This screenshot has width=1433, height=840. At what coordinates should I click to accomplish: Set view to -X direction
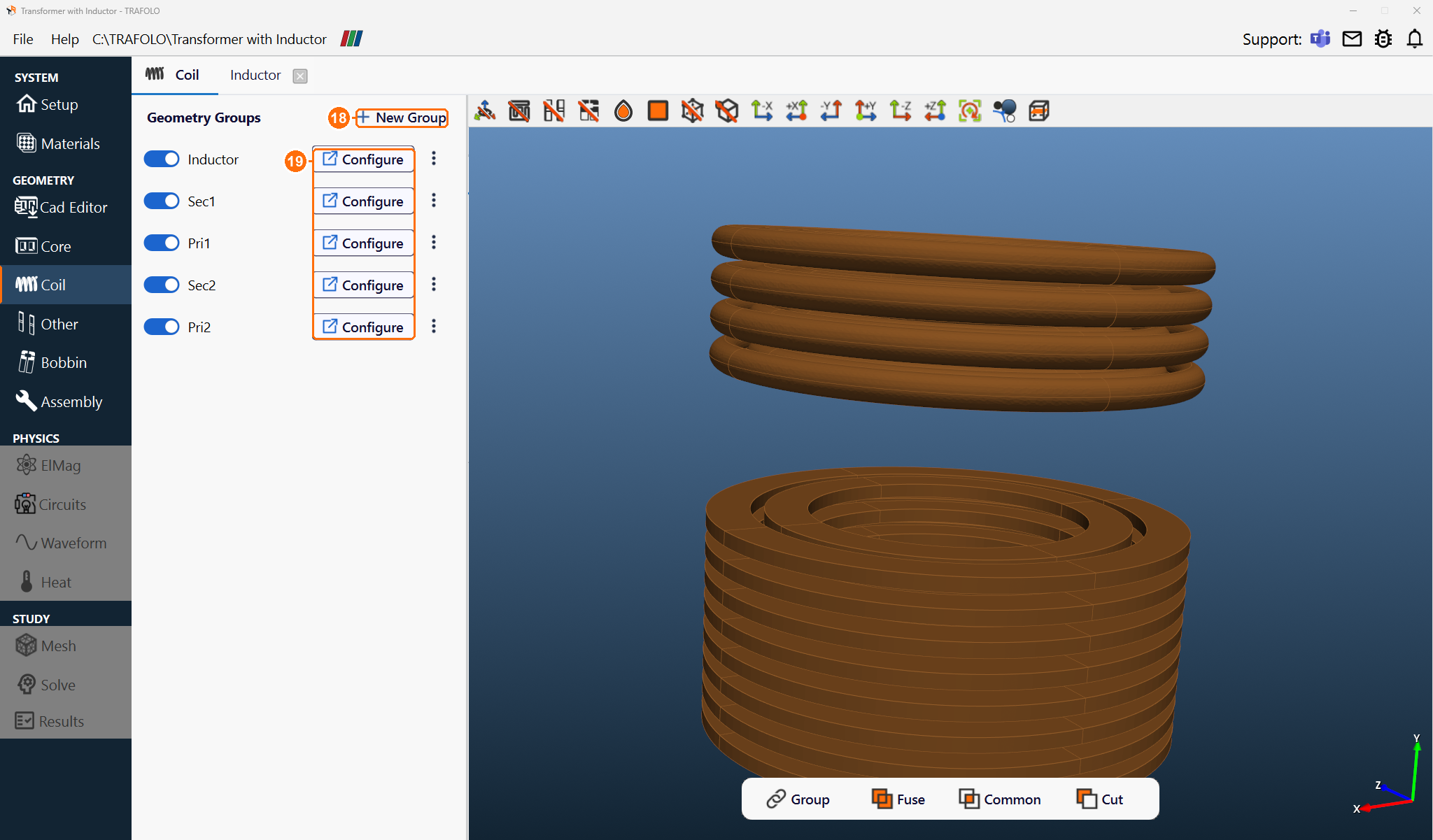[762, 111]
